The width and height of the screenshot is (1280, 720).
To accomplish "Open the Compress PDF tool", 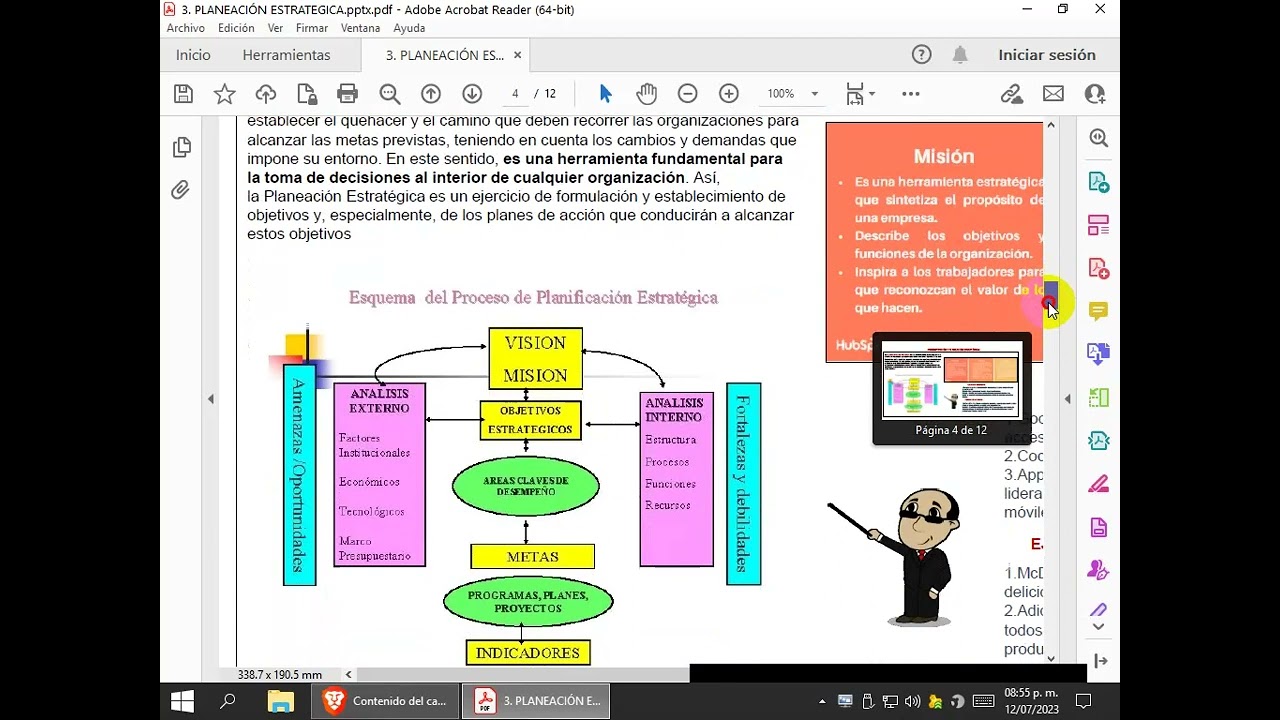I will click(x=1099, y=440).
